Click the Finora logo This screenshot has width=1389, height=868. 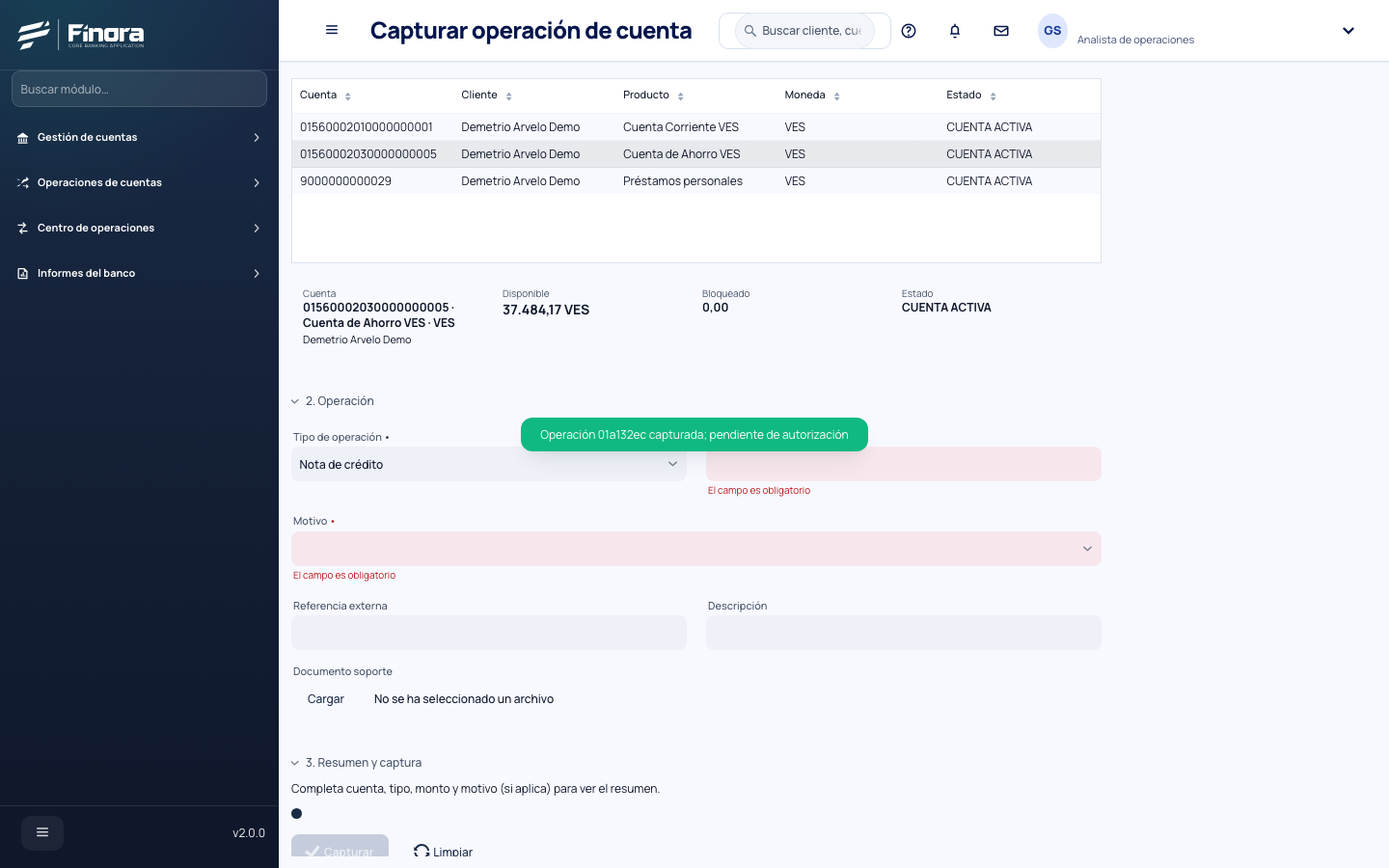tap(81, 35)
